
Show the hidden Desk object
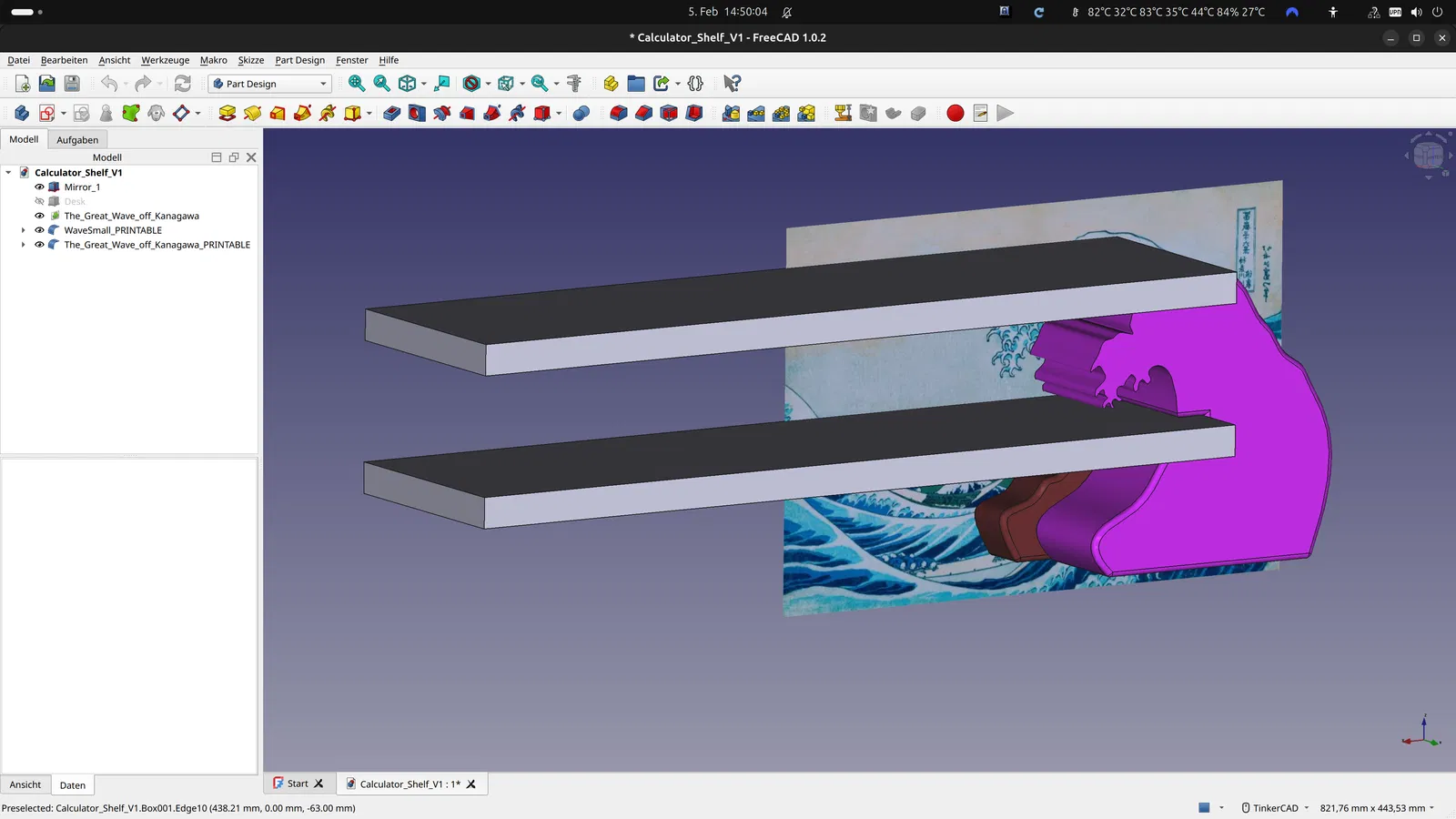pos(39,201)
